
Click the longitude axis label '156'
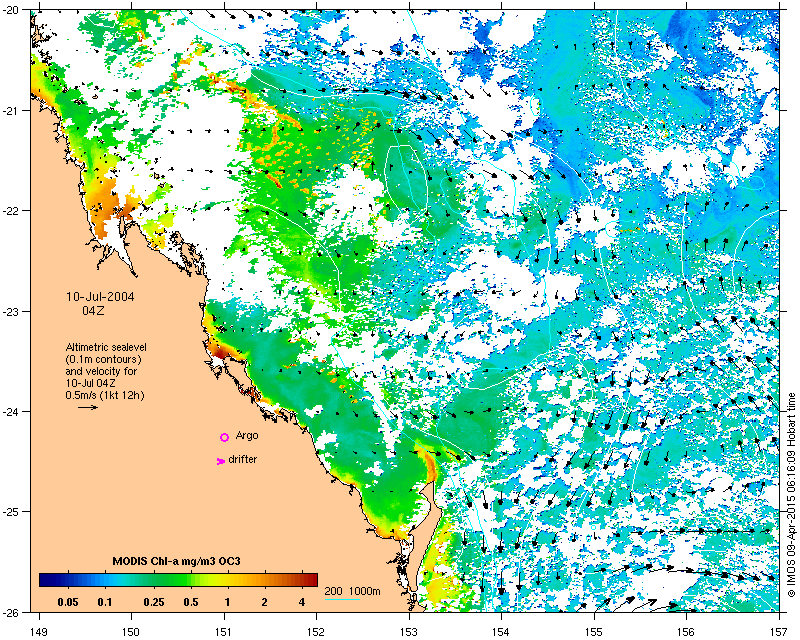pos(687,632)
